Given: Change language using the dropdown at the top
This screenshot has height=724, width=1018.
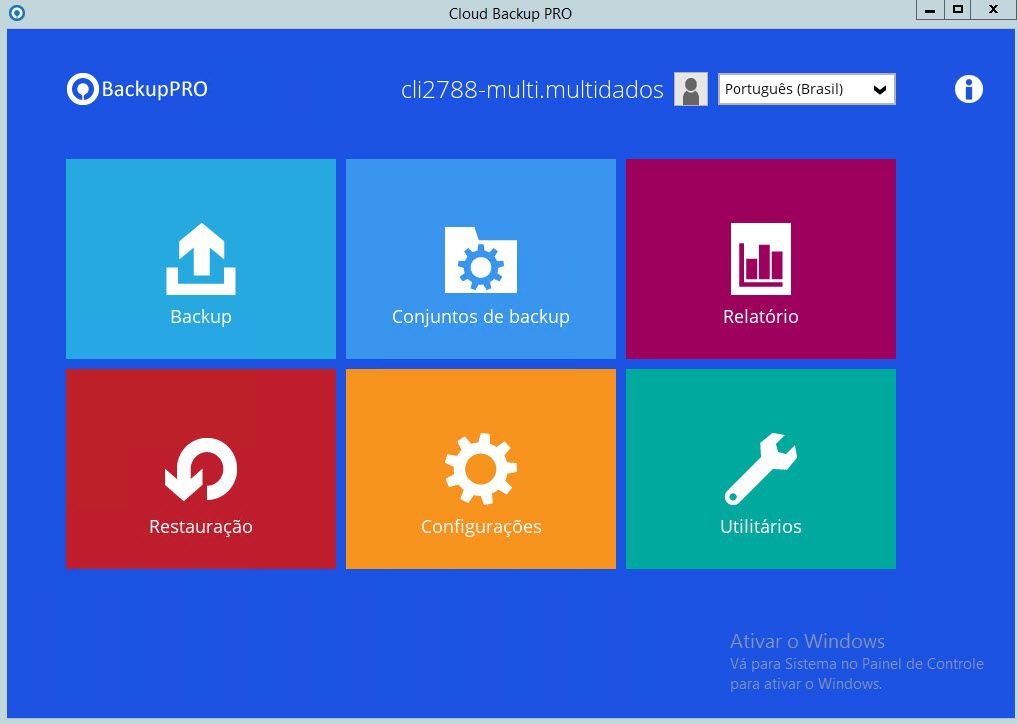Looking at the screenshot, I should [806, 89].
